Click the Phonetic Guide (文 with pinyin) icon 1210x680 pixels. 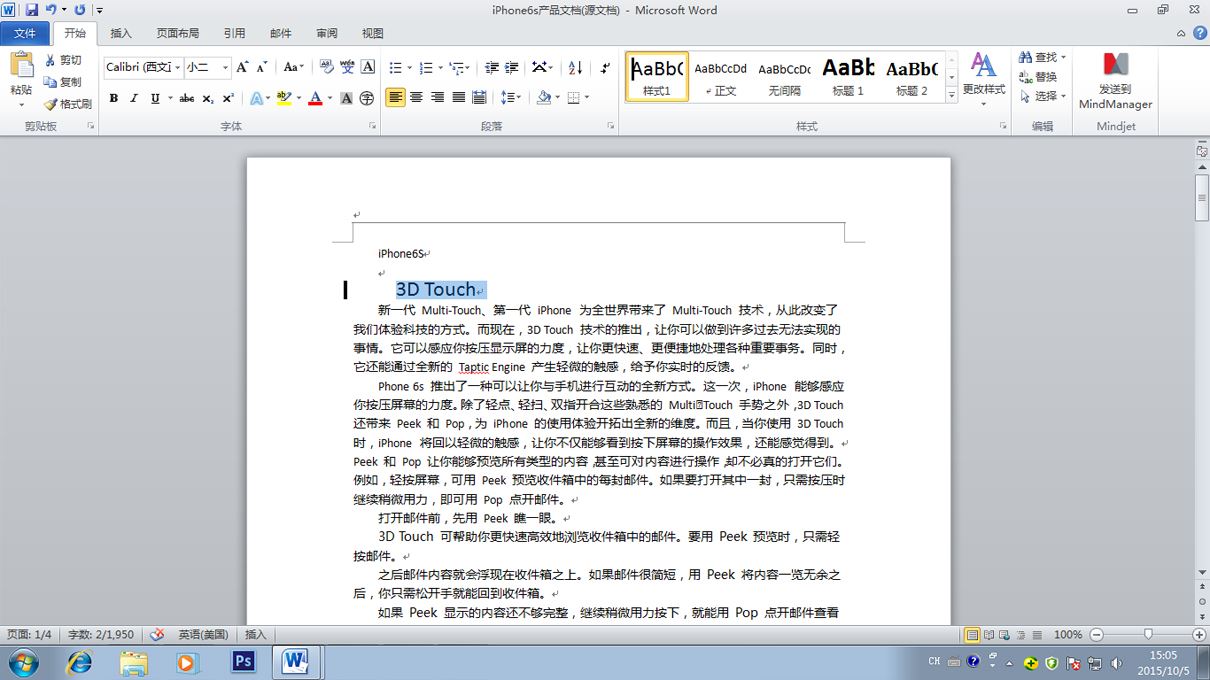pyautogui.click(x=347, y=67)
